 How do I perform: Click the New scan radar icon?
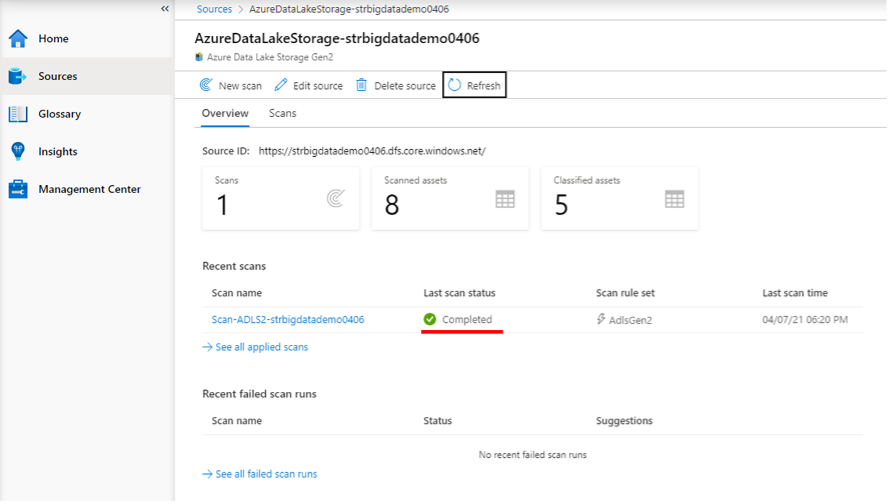[x=206, y=85]
